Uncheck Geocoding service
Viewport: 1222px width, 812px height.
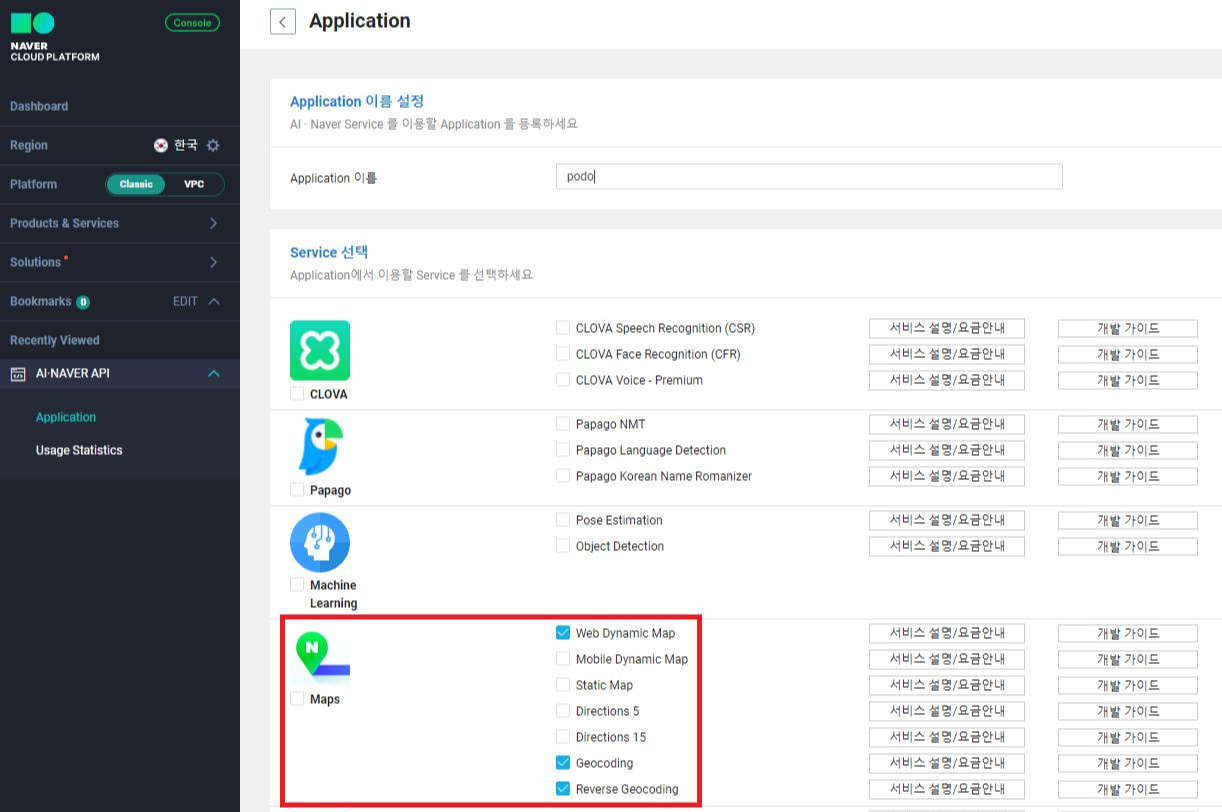pos(563,763)
